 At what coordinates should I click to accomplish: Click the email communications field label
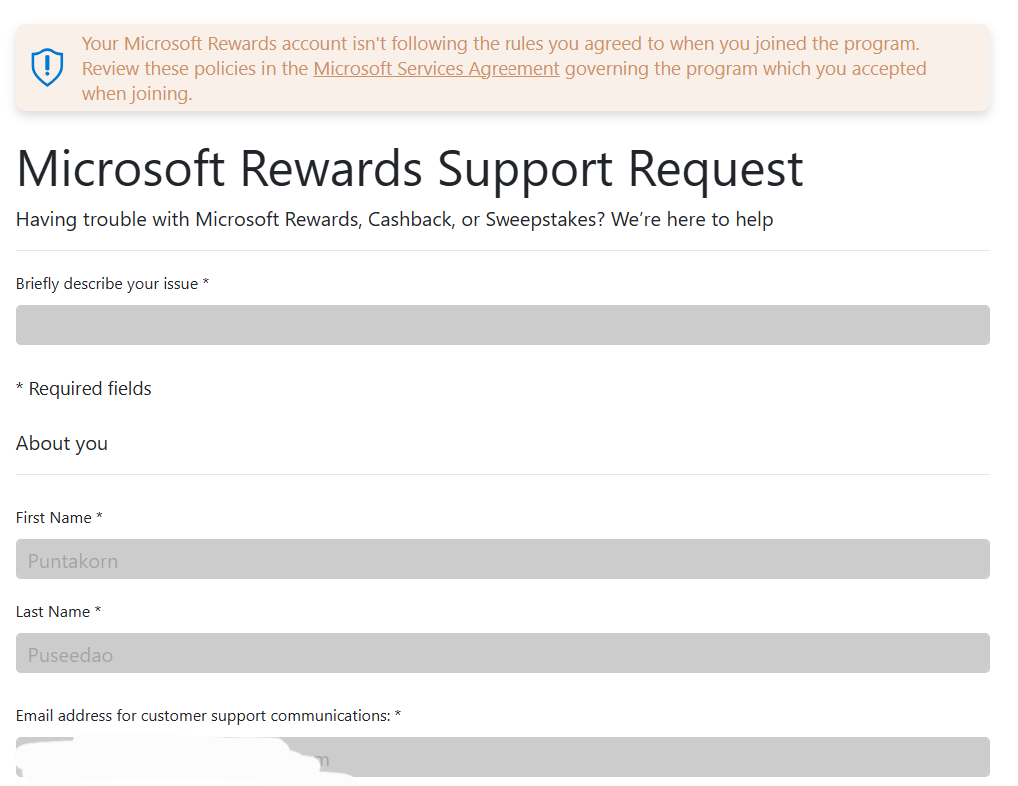tap(206, 715)
